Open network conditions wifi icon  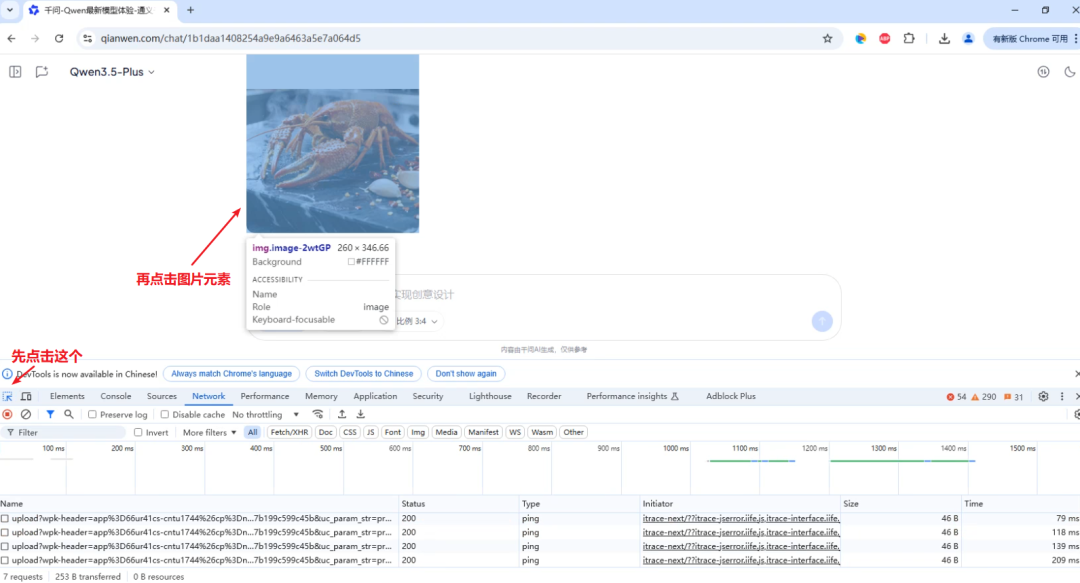coord(318,414)
